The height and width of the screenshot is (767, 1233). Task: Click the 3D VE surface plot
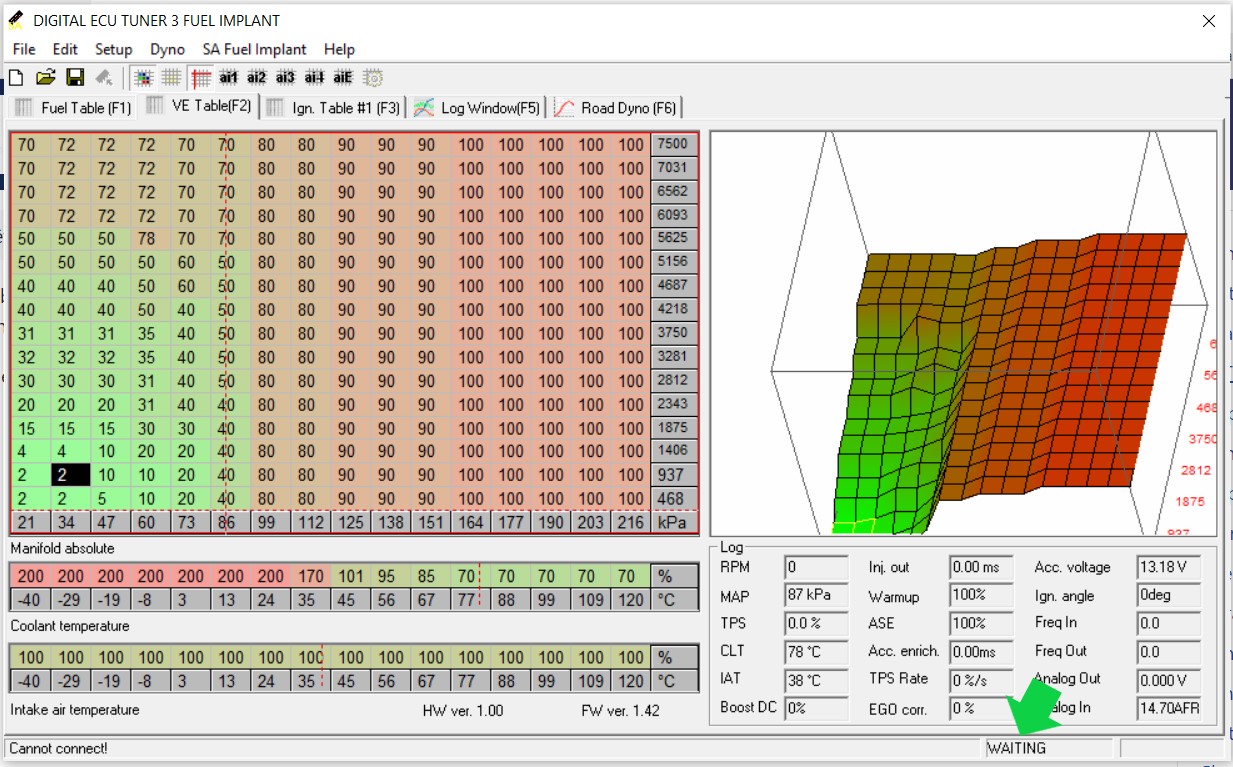coord(963,333)
